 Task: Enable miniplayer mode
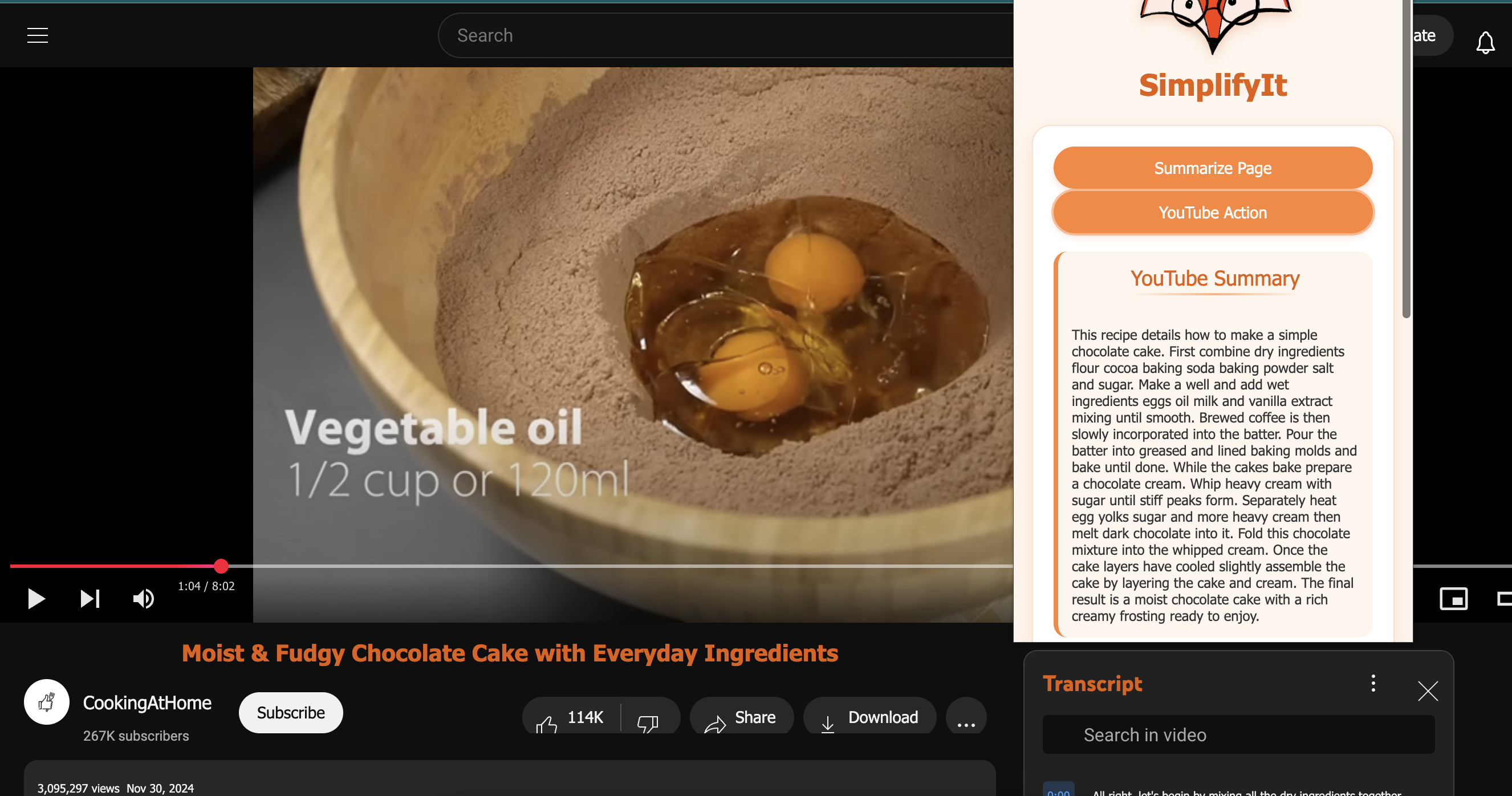1453,599
